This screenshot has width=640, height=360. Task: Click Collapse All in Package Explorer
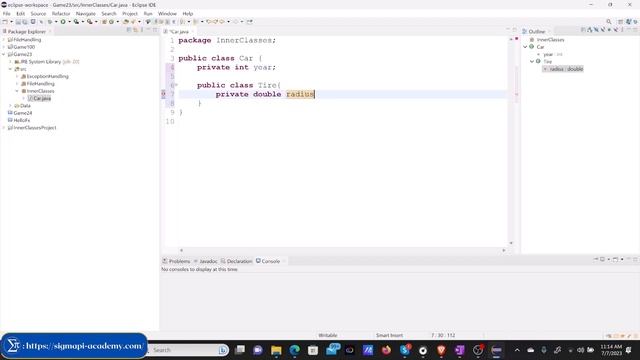[x=129, y=30]
